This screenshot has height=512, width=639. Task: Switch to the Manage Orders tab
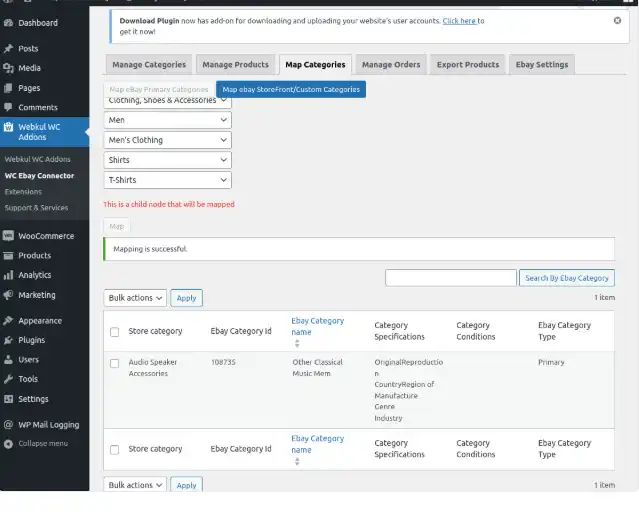point(391,65)
